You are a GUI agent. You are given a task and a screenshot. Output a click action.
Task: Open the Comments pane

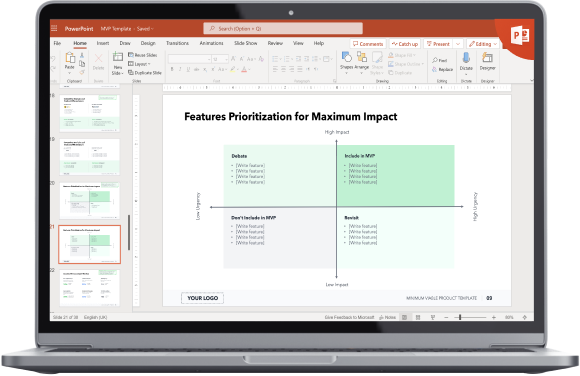tap(368, 44)
